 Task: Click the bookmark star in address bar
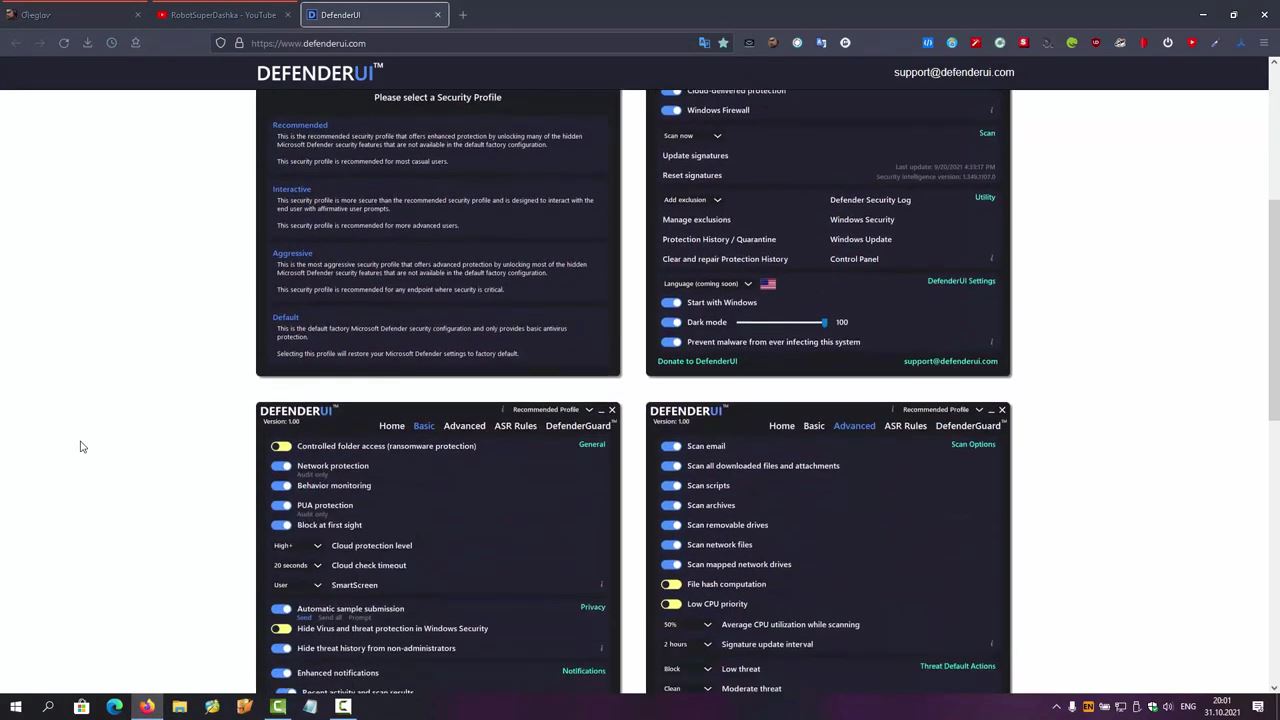pyautogui.click(x=723, y=43)
